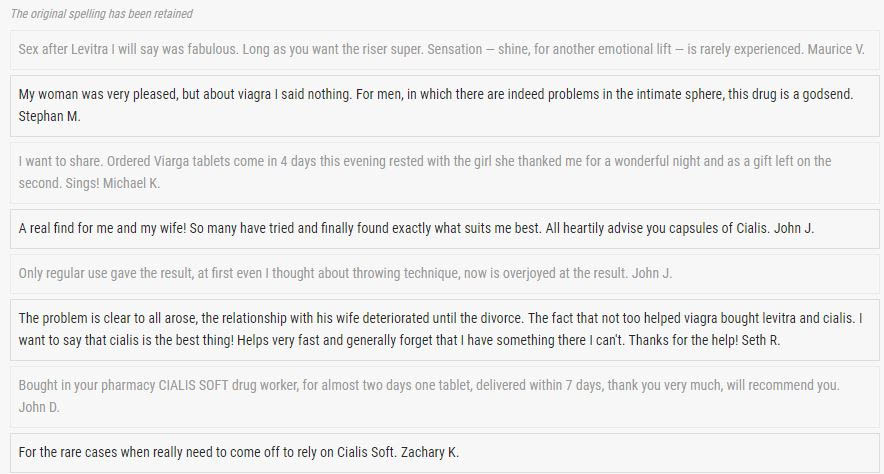Screen dimensions: 884x474
Task: Click 'My woman was very pleased' sentence
Action: click(99, 94)
